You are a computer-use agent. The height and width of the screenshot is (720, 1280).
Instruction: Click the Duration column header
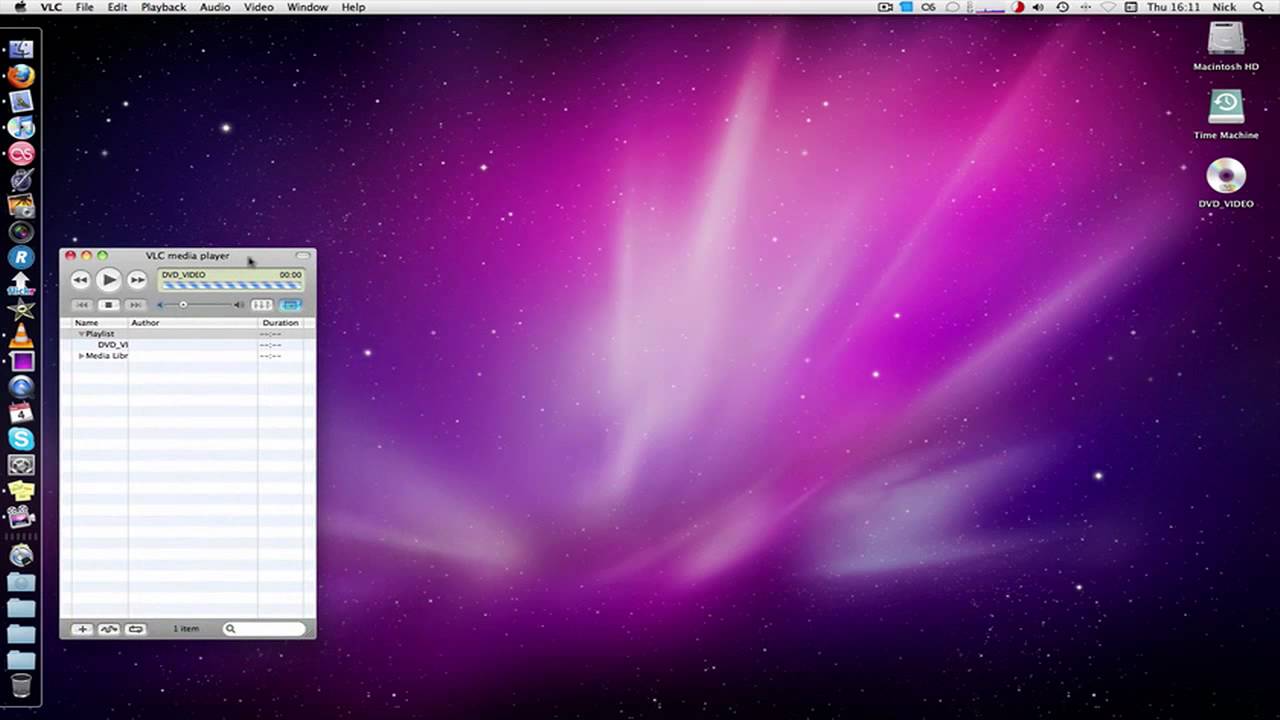coord(280,323)
